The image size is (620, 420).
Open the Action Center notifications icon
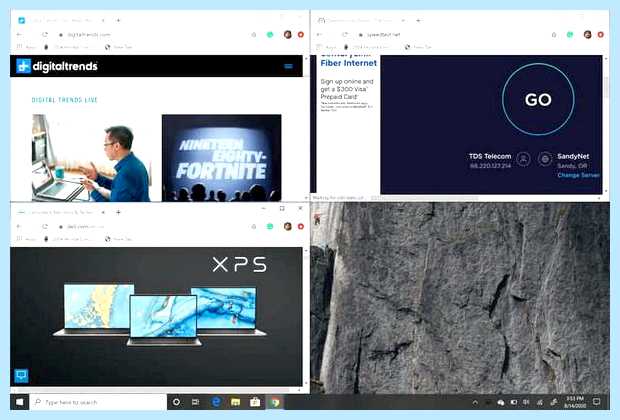pos(596,402)
